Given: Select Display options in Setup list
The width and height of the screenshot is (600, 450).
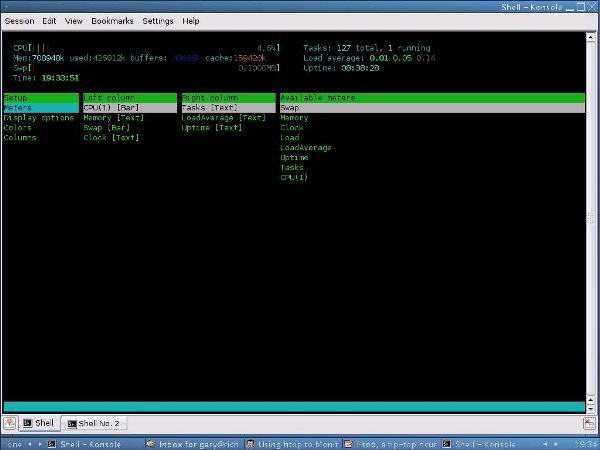Looking at the screenshot, I should 38,118.
